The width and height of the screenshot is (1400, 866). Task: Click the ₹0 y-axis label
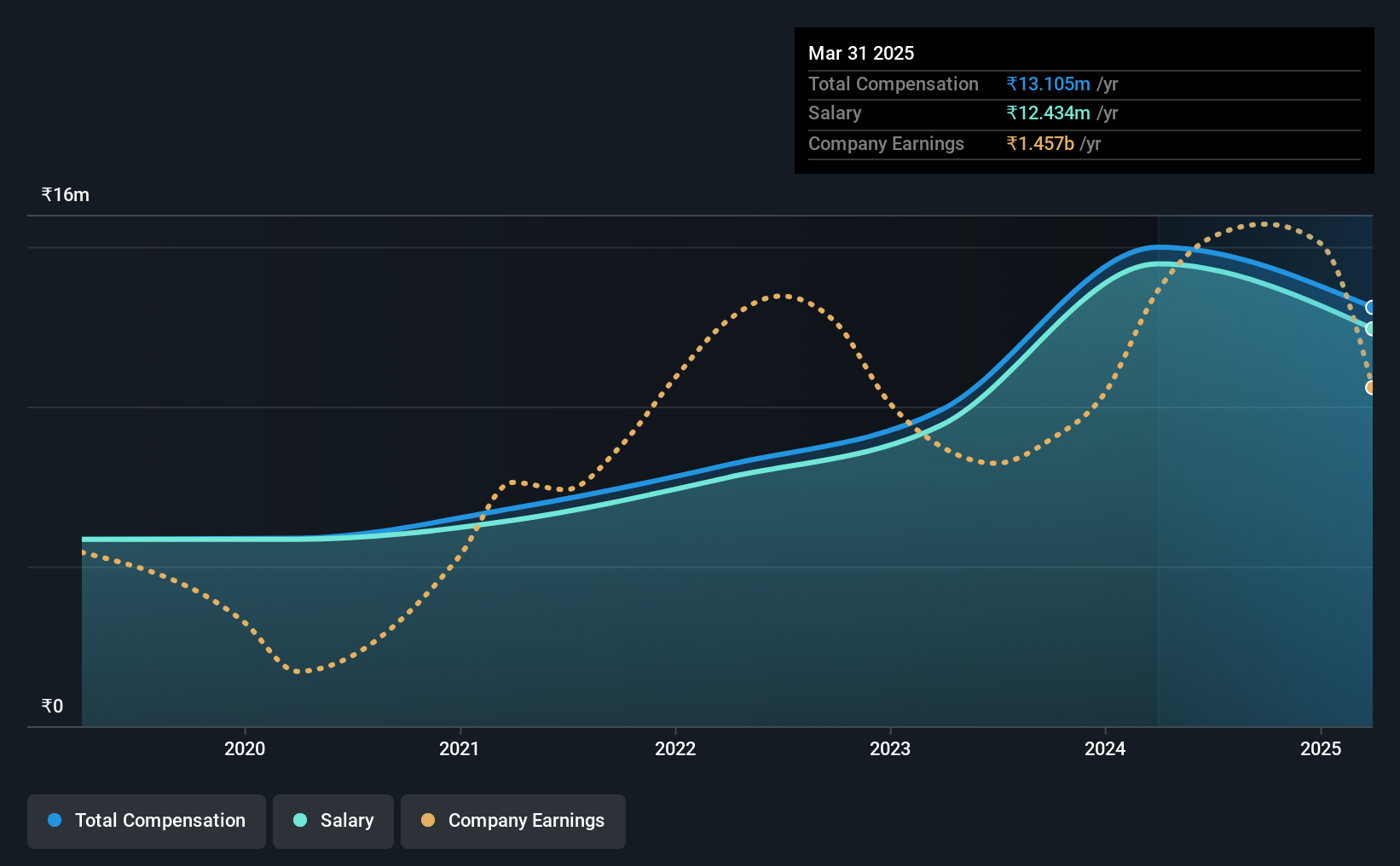(52, 706)
